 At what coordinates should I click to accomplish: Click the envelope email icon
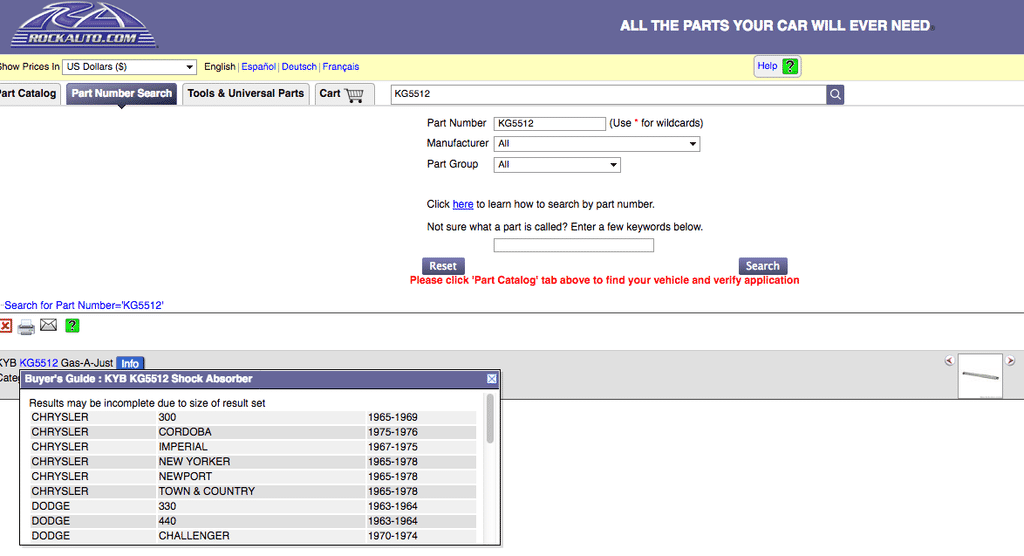point(48,325)
